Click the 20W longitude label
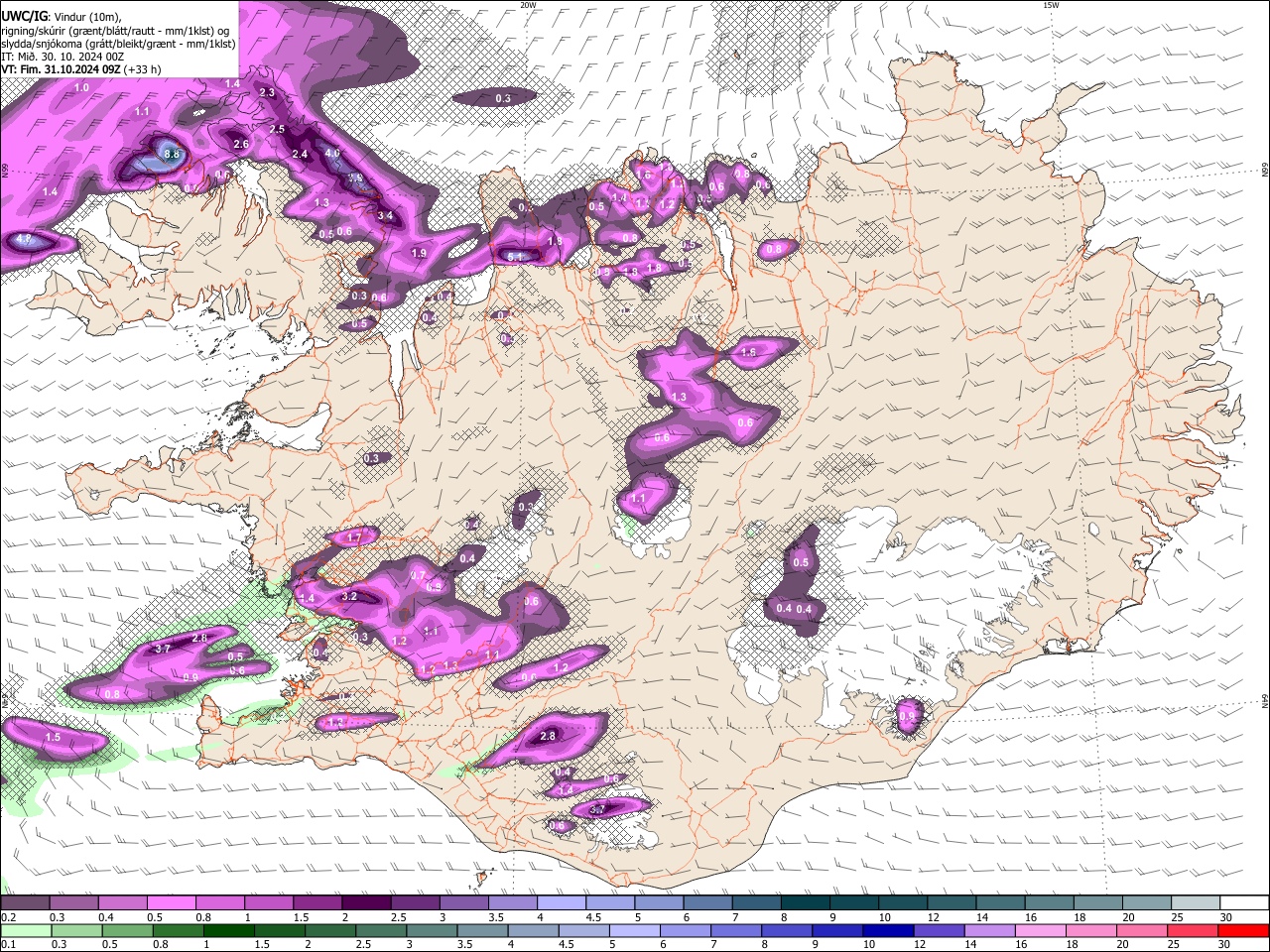The image size is (1270, 952). tap(528, 5)
